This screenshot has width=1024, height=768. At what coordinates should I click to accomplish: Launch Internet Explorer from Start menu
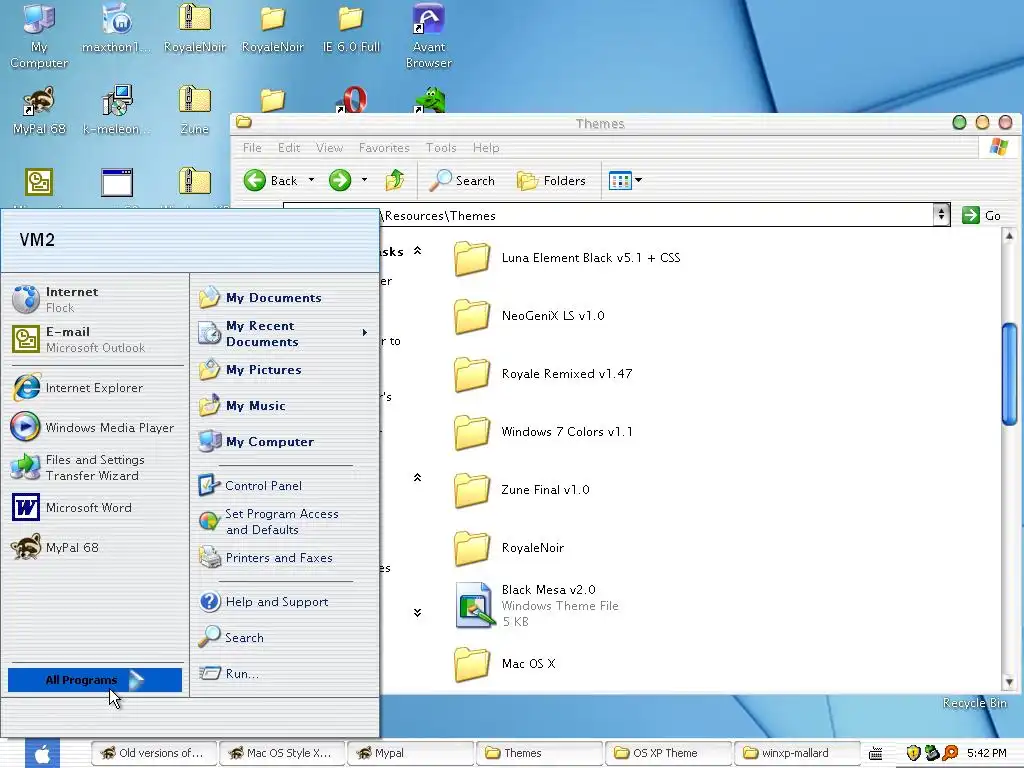point(95,388)
